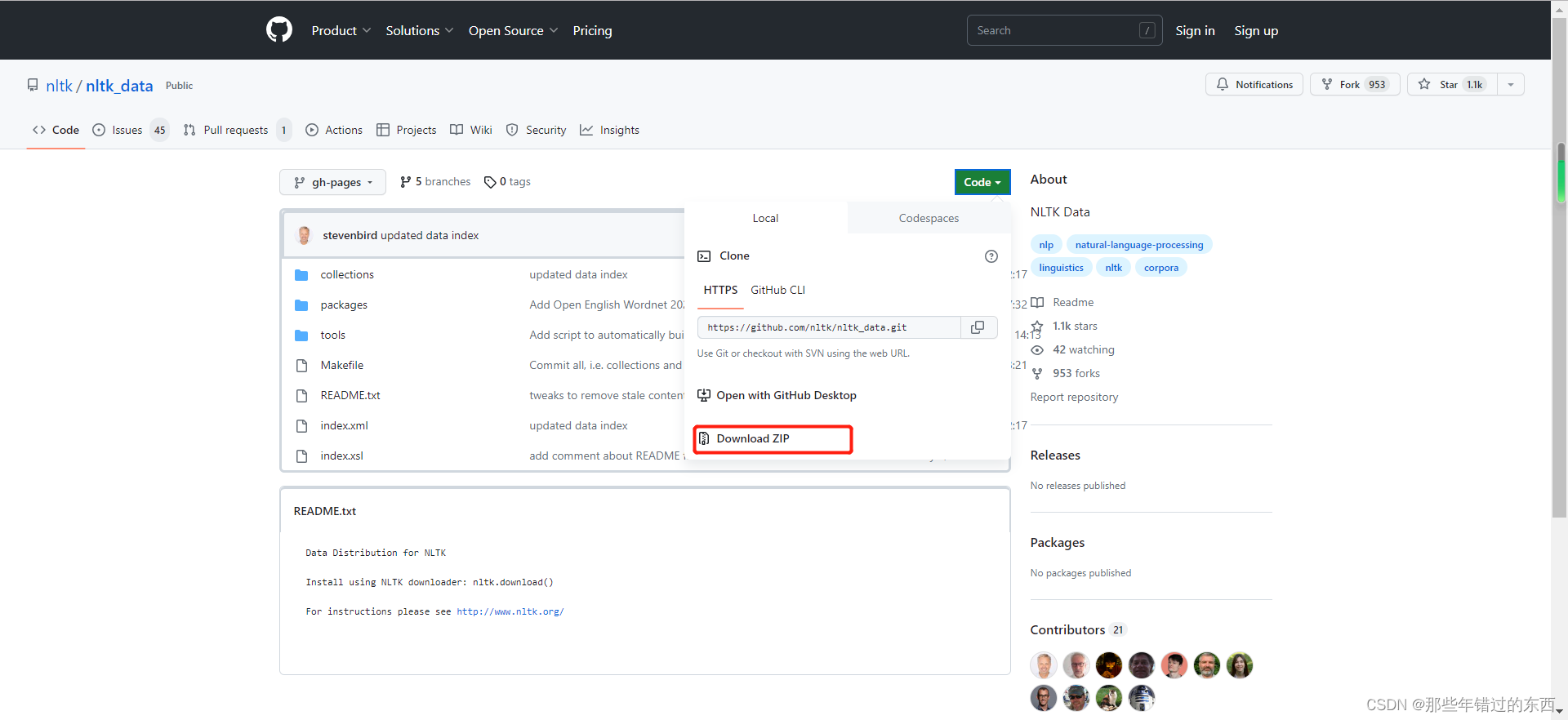Select the GitHub CLI clone option
This screenshot has width=1568, height=720.
(777, 290)
